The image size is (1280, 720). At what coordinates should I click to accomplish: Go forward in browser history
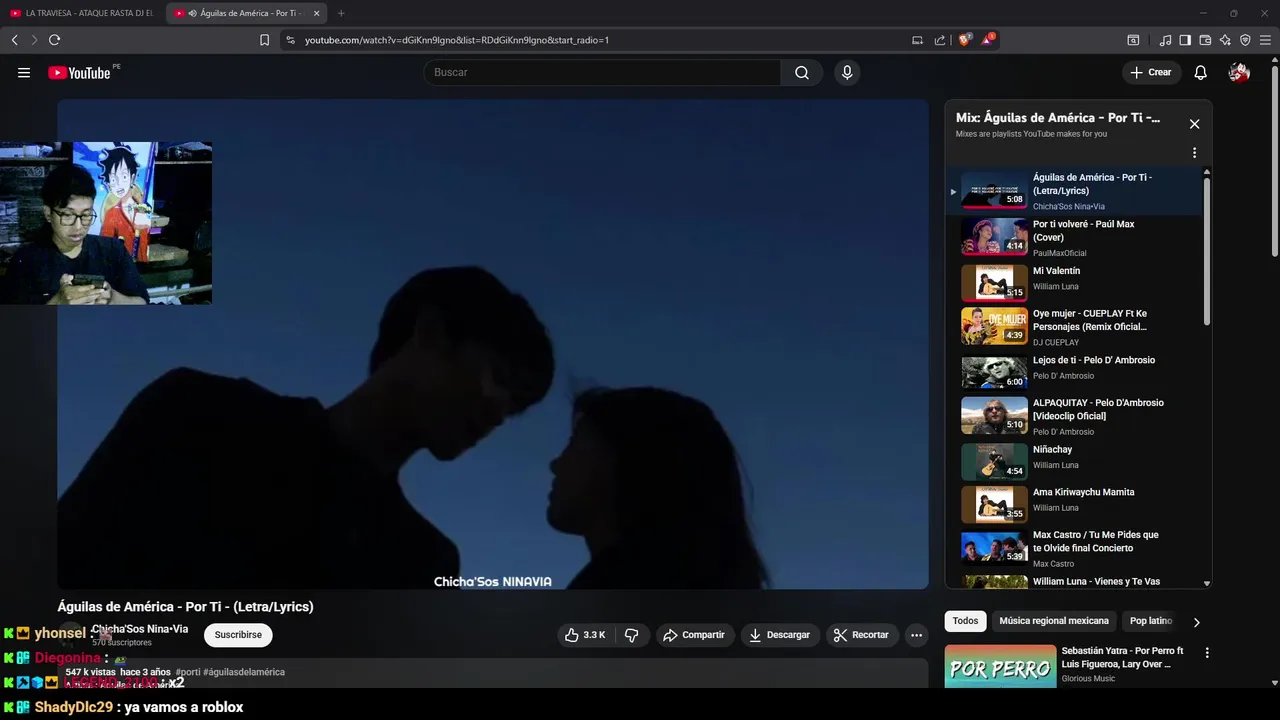pos(34,40)
